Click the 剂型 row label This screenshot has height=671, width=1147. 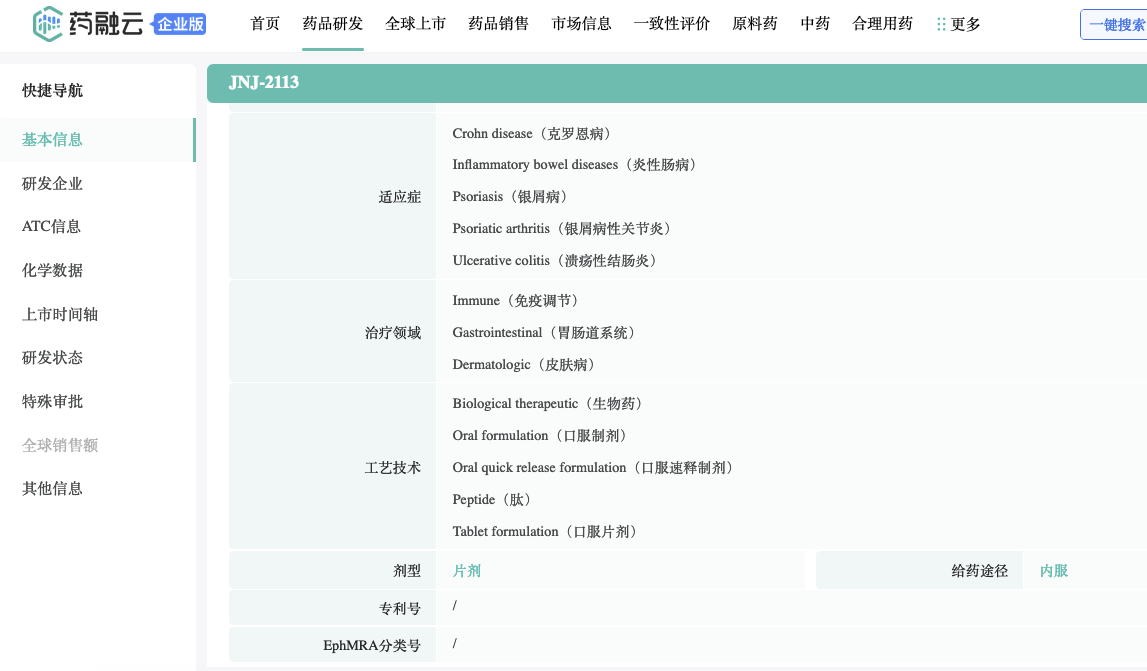(x=407, y=571)
